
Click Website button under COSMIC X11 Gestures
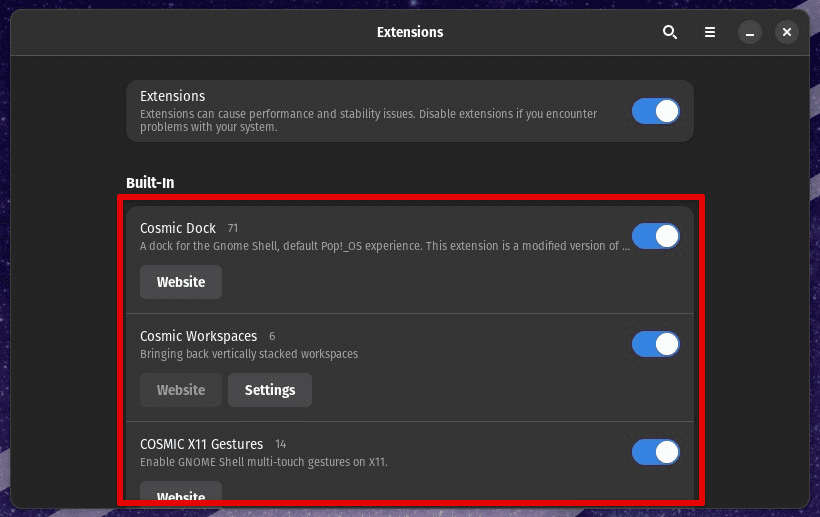[181, 495]
